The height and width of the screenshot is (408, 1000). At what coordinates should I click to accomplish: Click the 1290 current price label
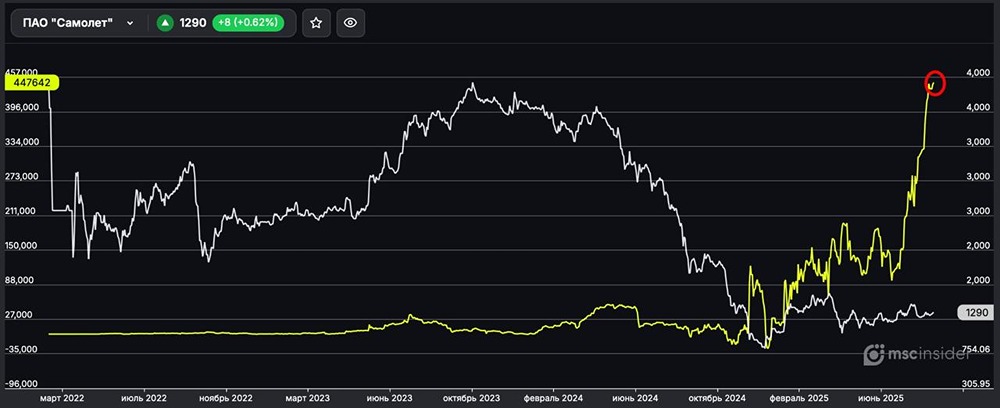point(976,312)
